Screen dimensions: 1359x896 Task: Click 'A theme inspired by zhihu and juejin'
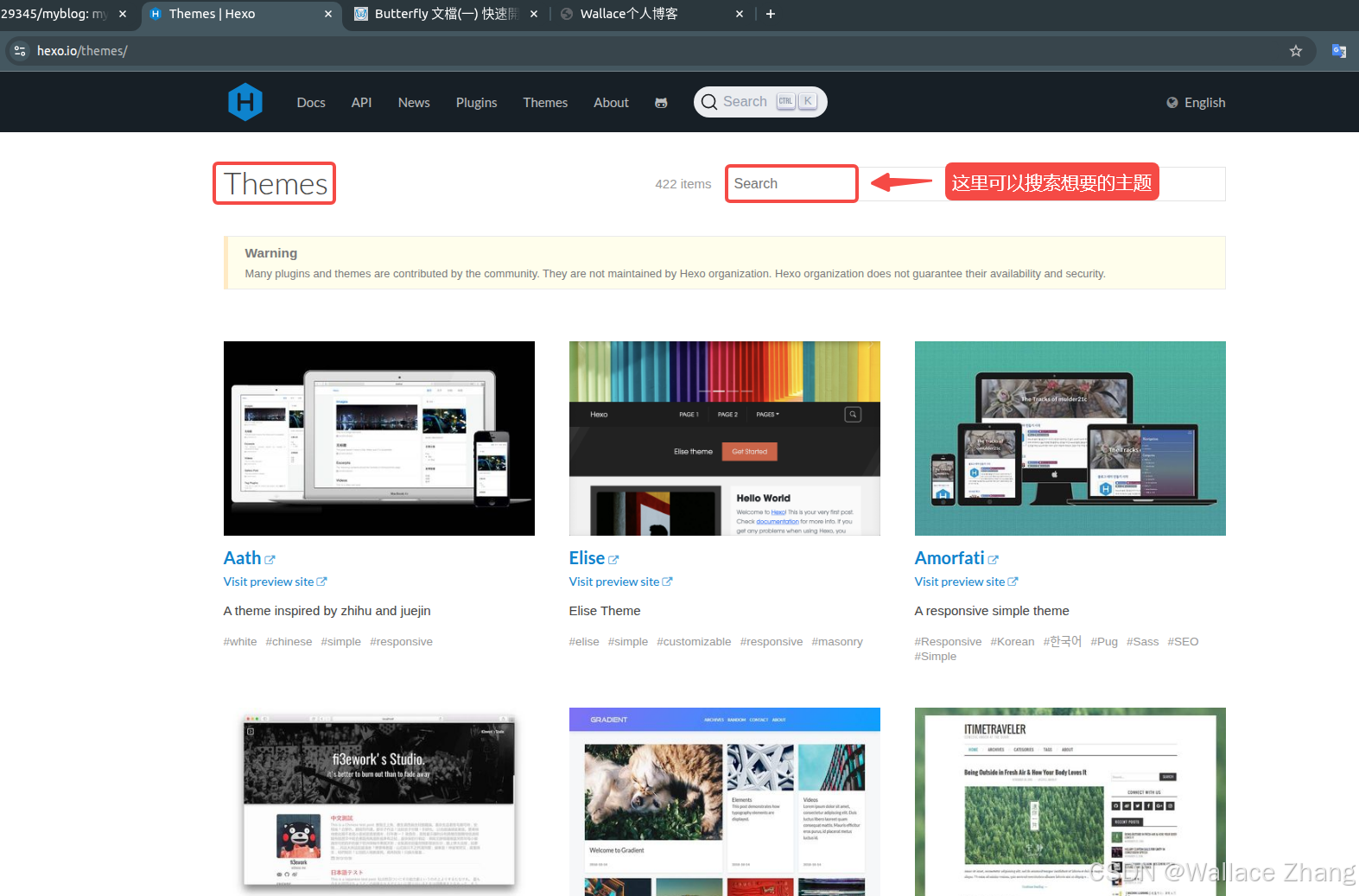[x=327, y=611]
